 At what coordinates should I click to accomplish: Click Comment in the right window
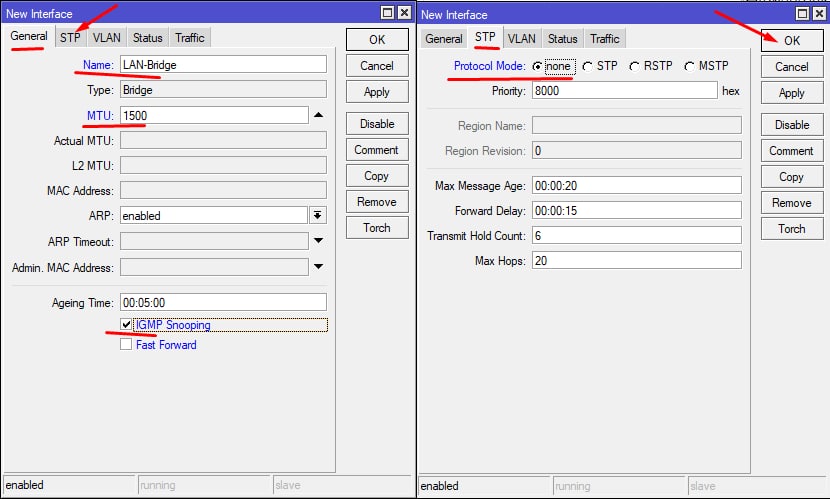coord(792,151)
